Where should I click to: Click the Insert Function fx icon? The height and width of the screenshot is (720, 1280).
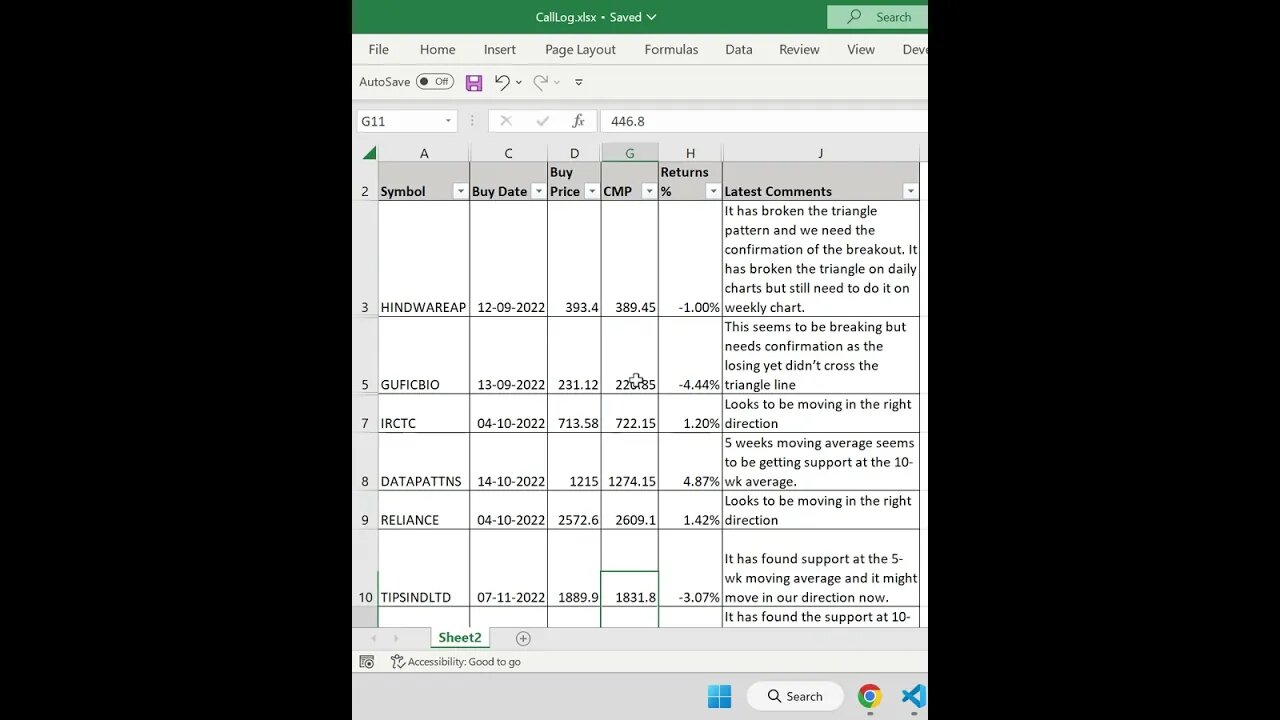pos(578,121)
